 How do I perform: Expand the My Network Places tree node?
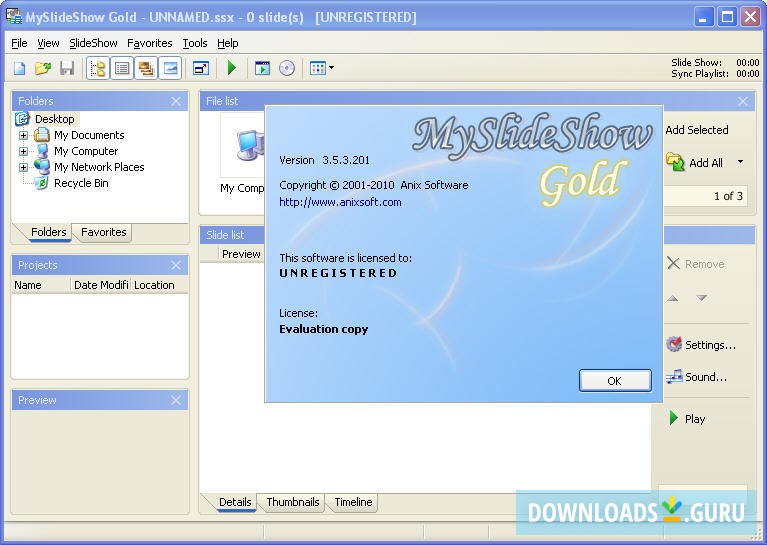pyautogui.click(x=23, y=167)
